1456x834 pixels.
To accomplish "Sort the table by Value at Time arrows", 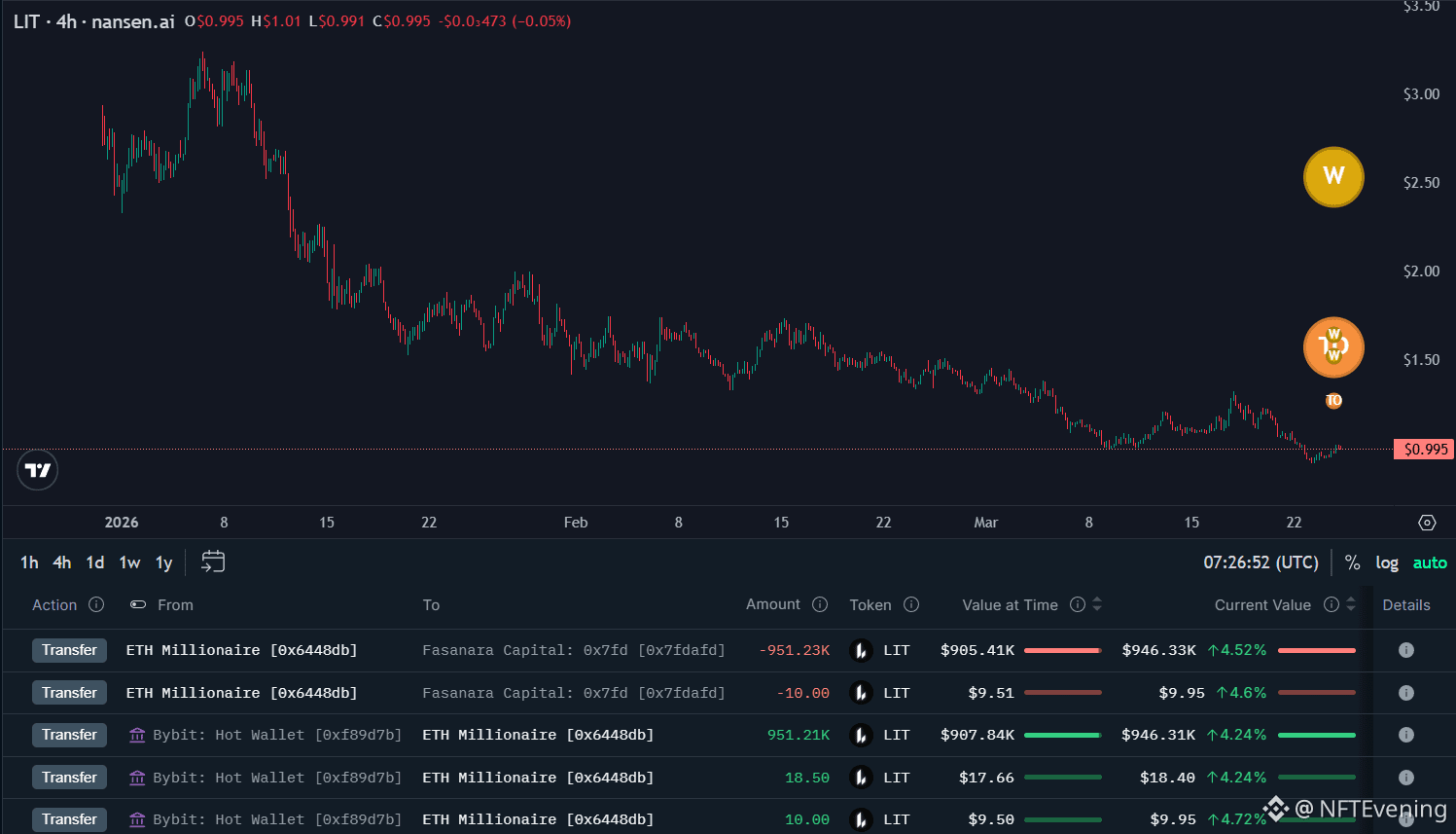I will coord(1097,604).
